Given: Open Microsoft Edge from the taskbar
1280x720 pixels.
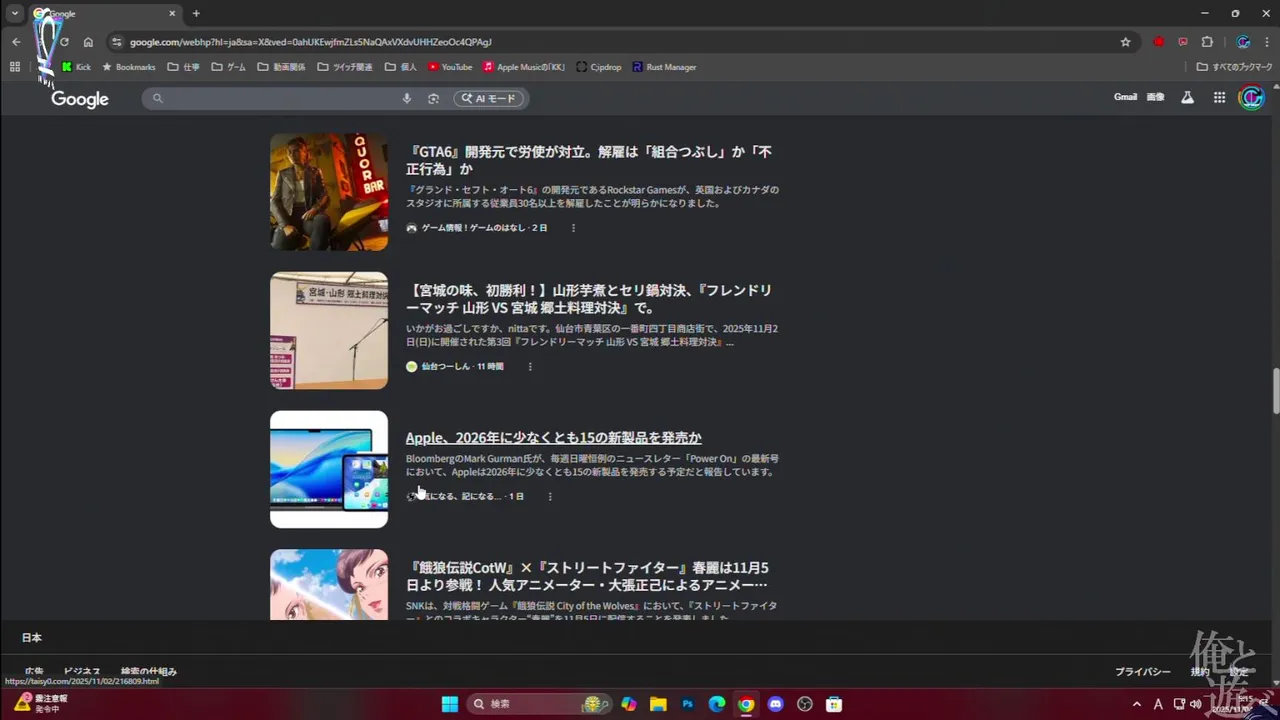Looking at the screenshot, I should click(717, 704).
